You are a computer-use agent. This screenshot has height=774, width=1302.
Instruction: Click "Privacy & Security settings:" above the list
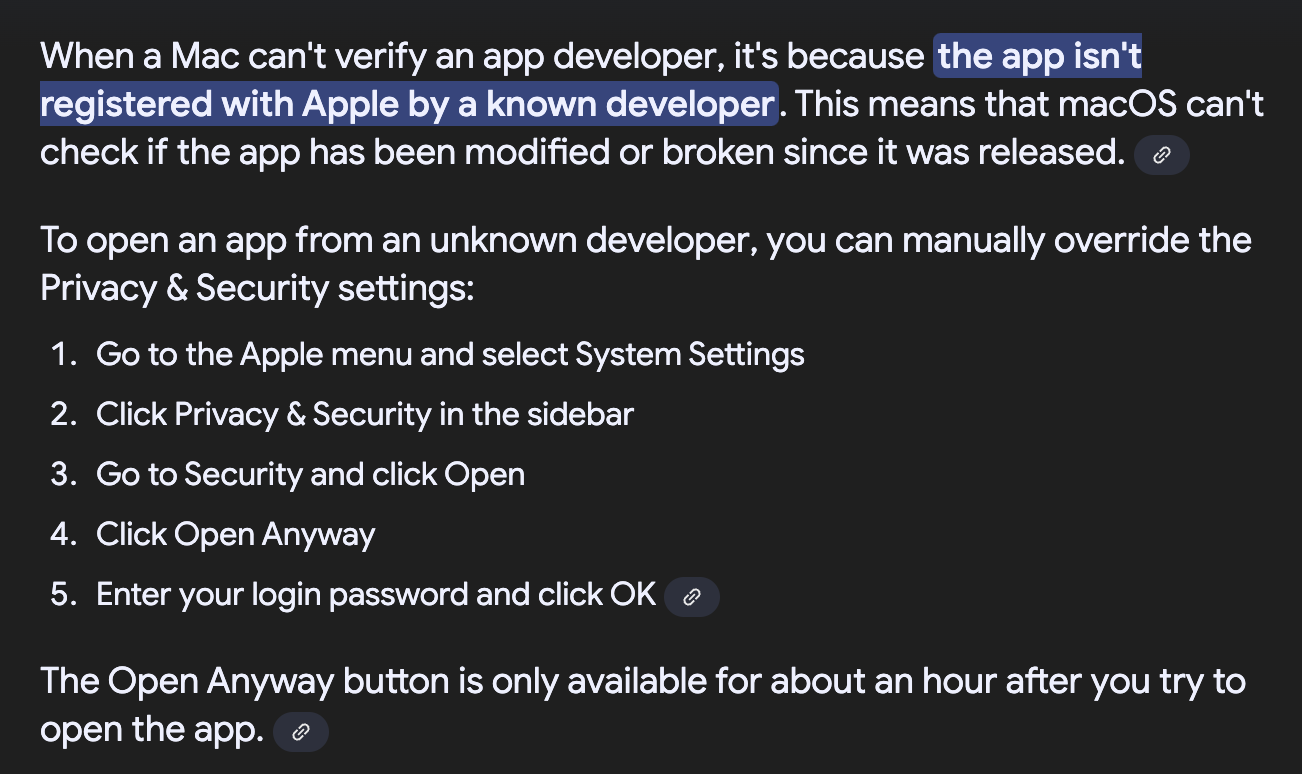coord(256,288)
